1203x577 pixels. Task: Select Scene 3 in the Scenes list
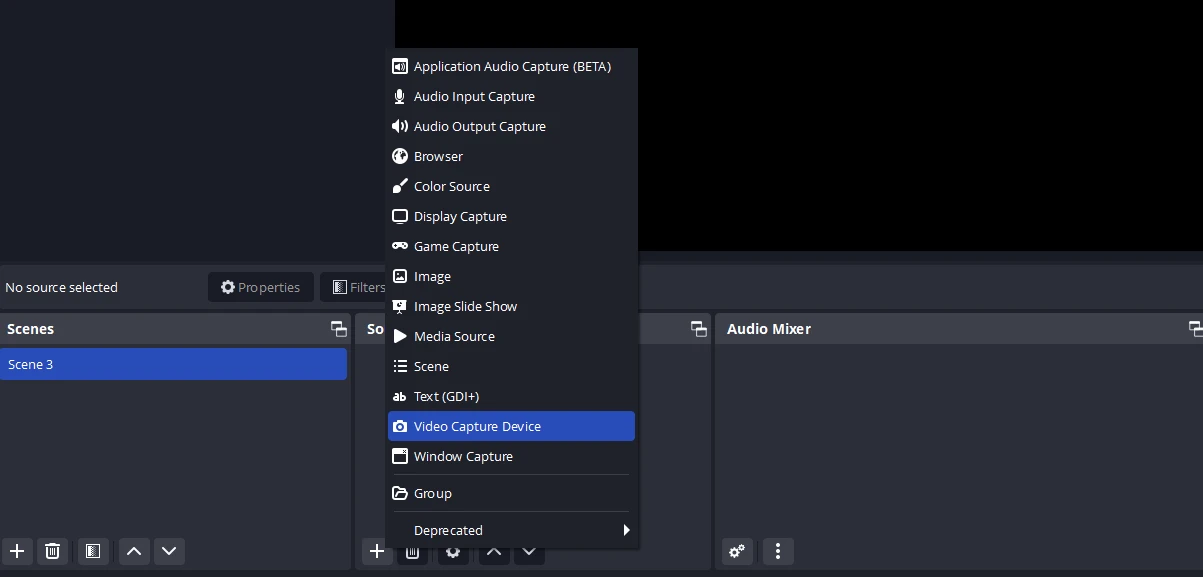point(173,364)
